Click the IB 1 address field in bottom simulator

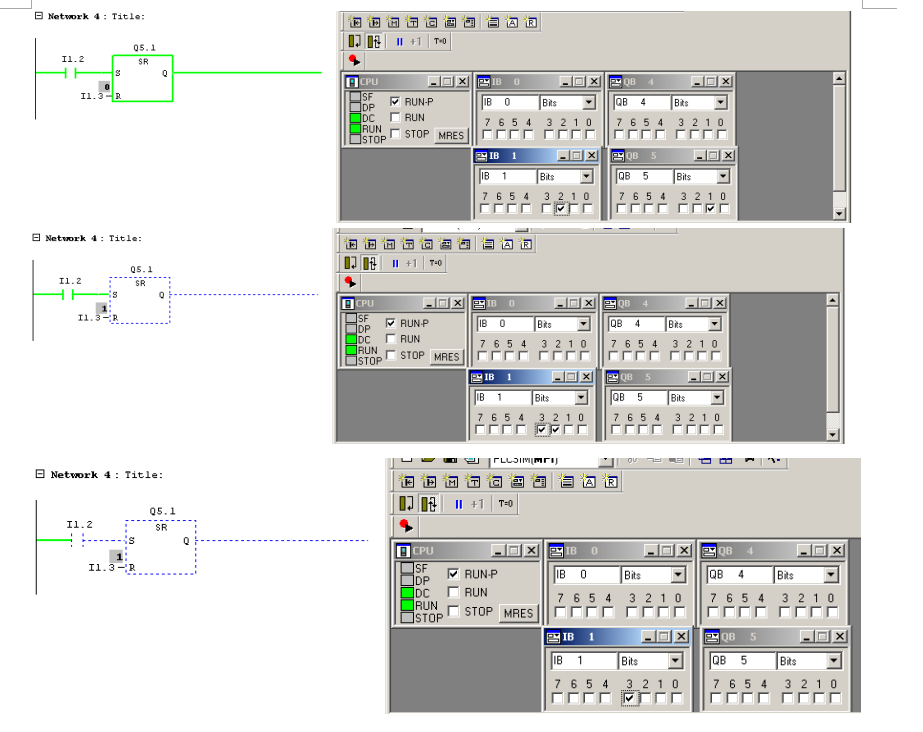tap(580, 661)
